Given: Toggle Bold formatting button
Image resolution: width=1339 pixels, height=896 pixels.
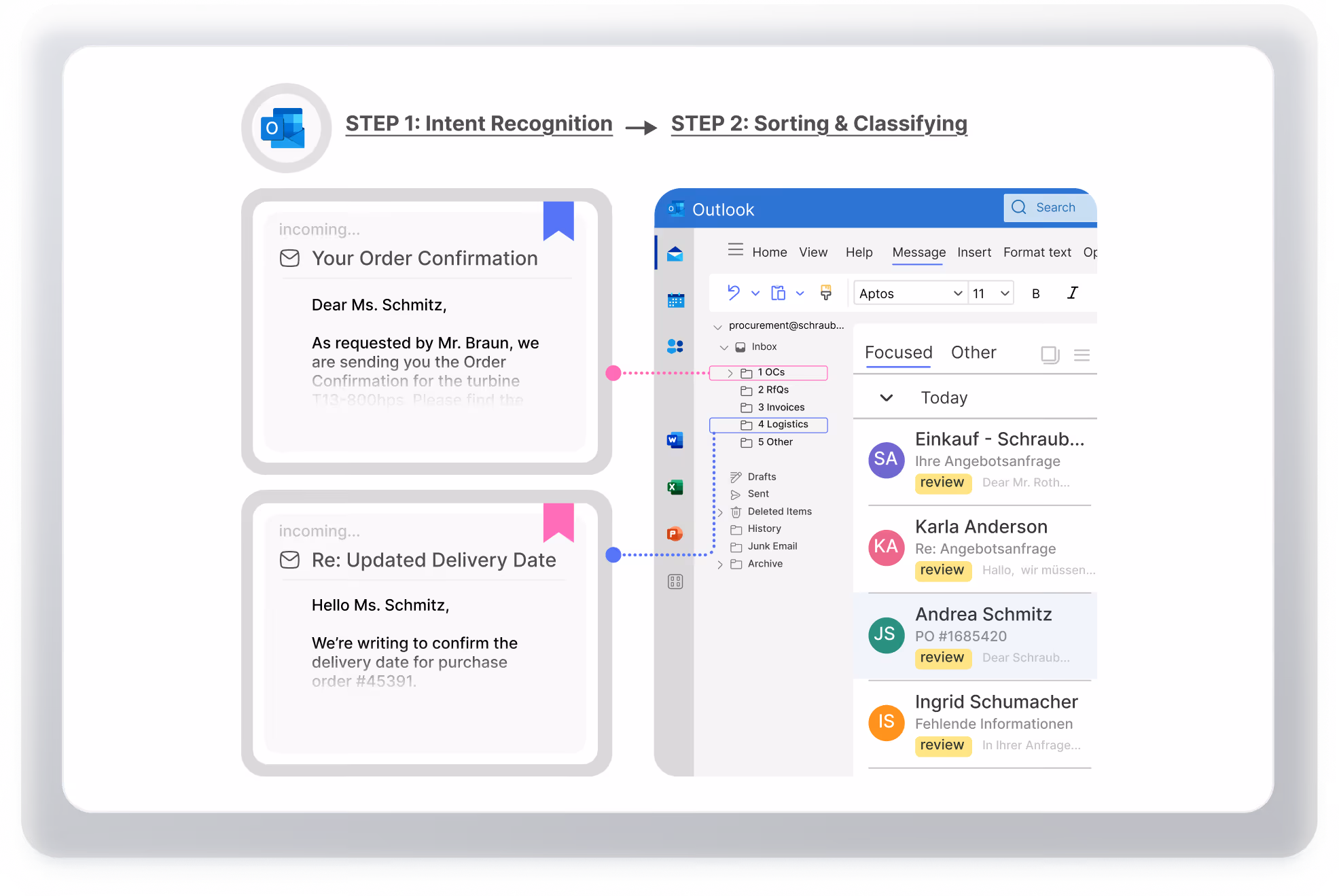Looking at the screenshot, I should (x=1035, y=293).
